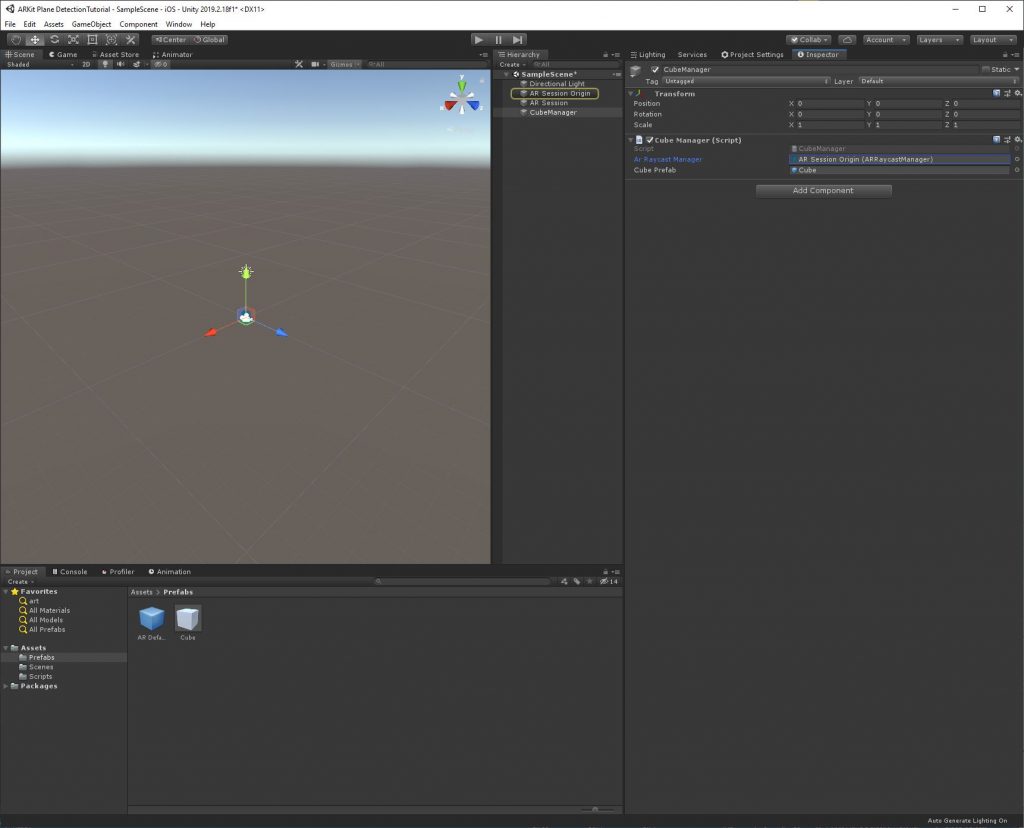The width and height of the screenshot is (1024, 828).
Task: Open the GameObject menu
Action: 91,24
